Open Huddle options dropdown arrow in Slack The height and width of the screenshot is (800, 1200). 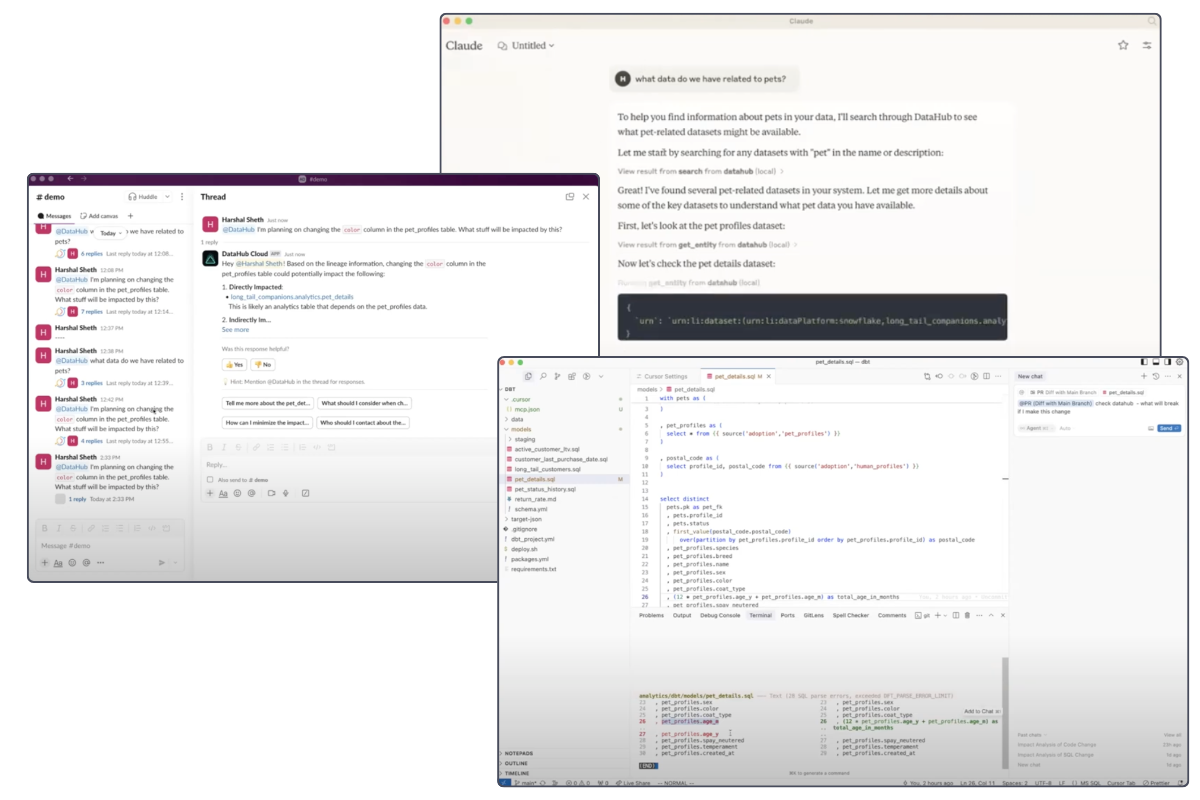(x=167, y=197)
